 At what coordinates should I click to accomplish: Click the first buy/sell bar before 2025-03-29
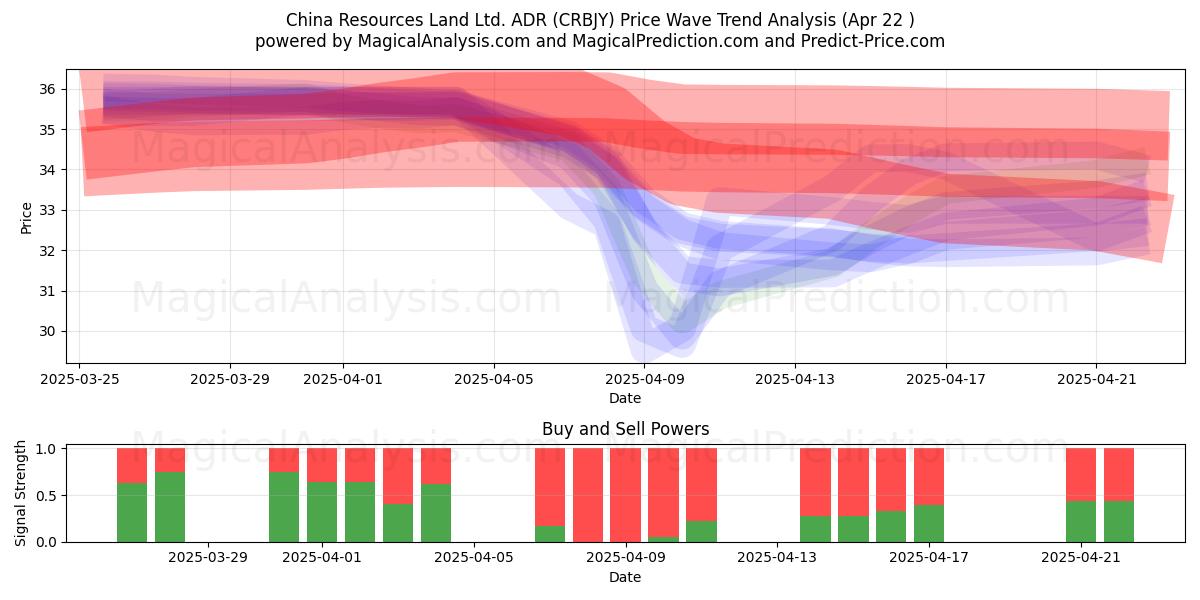(x=132, y=495)
